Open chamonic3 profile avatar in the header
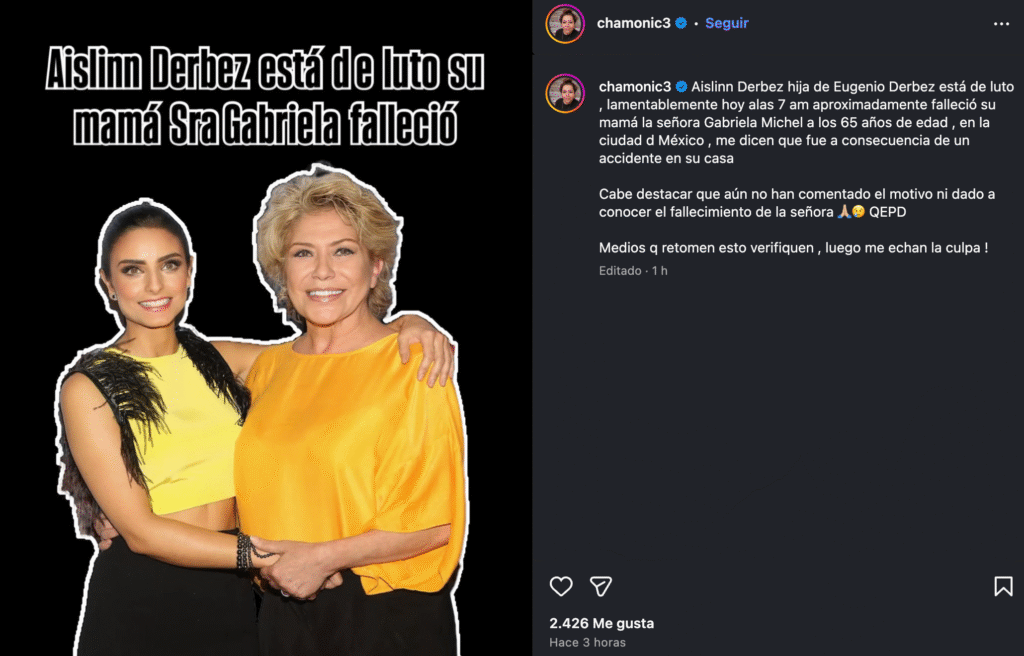Image resolution: width=1024 pixels, height=656 pixels. click(565, 24)
